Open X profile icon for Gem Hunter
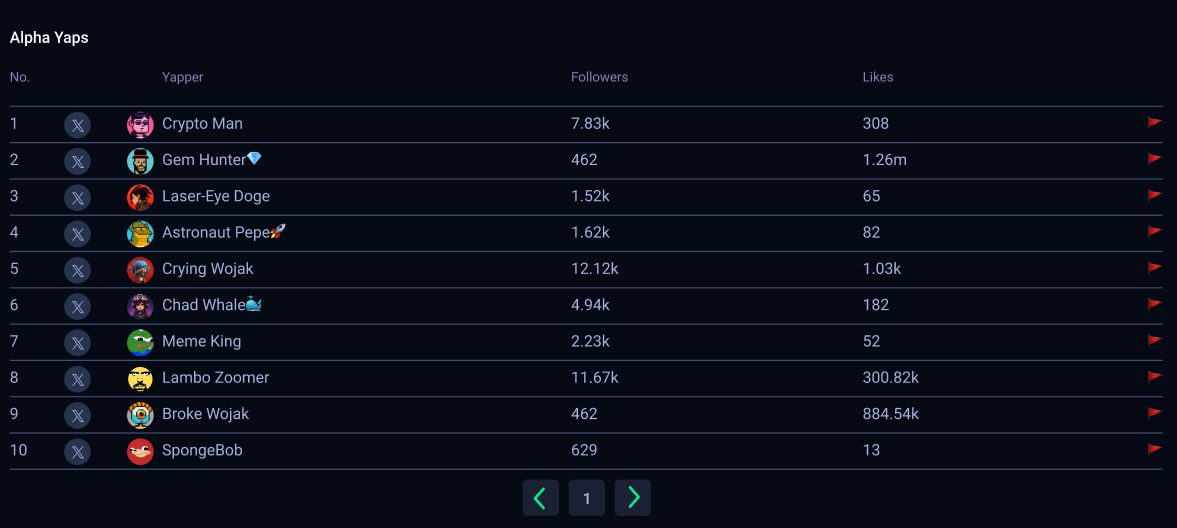Image resolution: width=1177 pixels, height=528 pixels. click(77, 161)
